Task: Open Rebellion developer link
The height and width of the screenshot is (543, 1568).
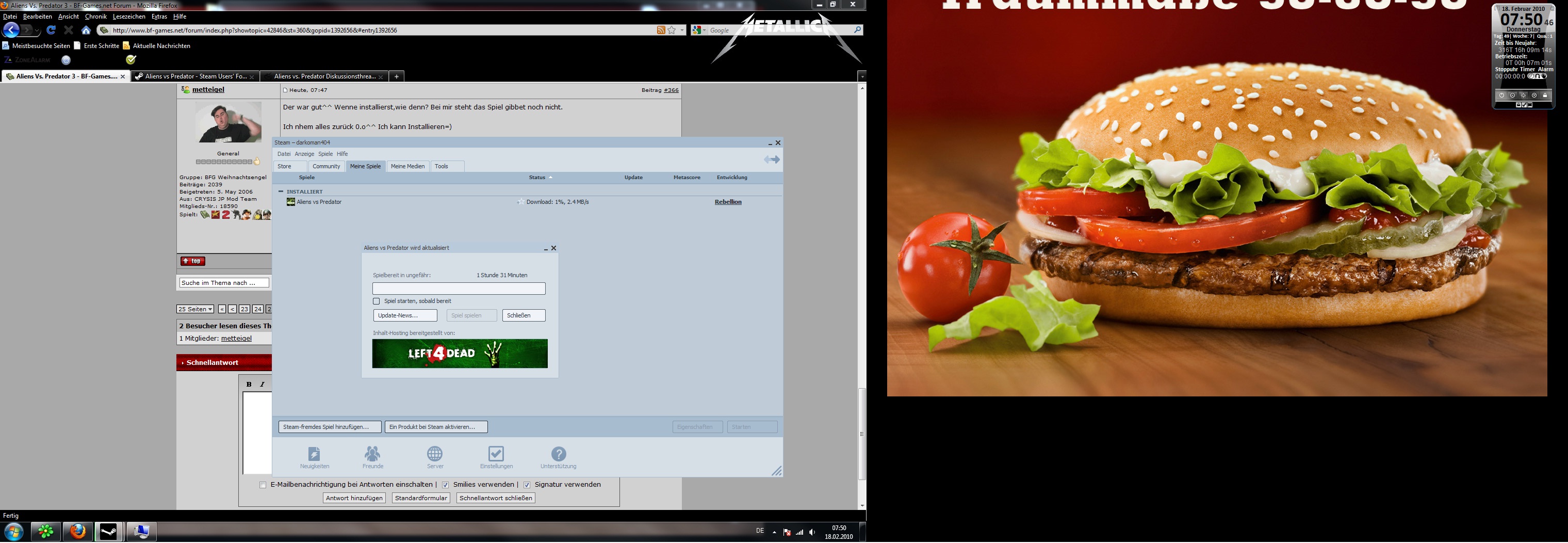Action: point(728,202)
